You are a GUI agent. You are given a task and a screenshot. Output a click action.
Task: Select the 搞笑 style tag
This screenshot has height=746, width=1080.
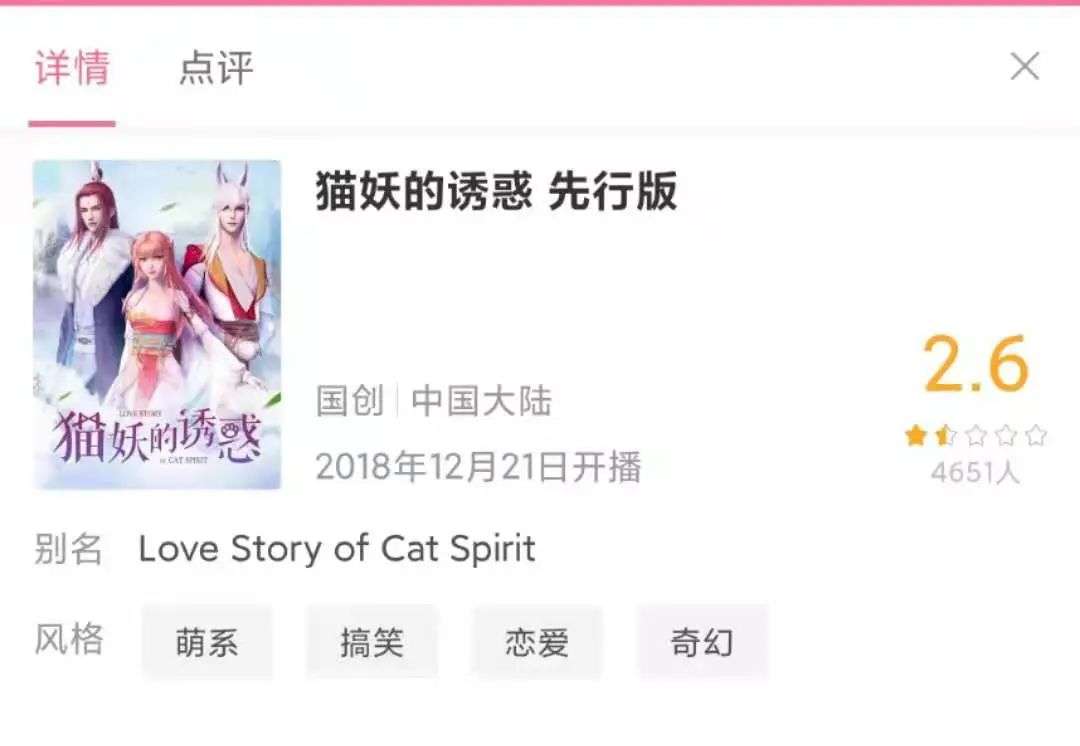pyautogui.click(x=372, y=642)
